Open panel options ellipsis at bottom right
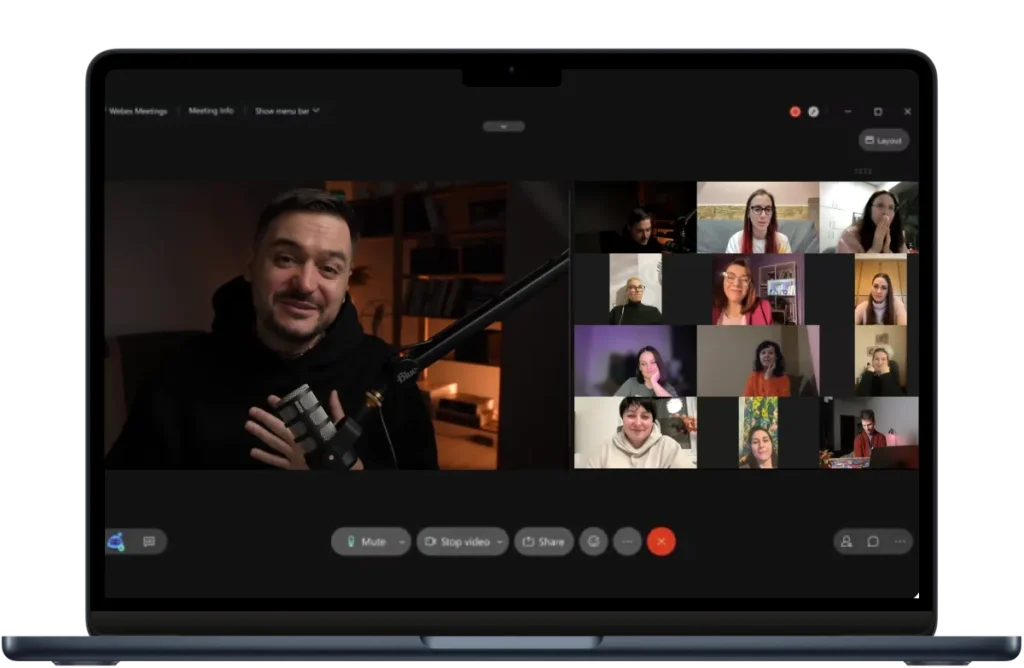This screenshot has width=1024, height=668. pos(900,542)
